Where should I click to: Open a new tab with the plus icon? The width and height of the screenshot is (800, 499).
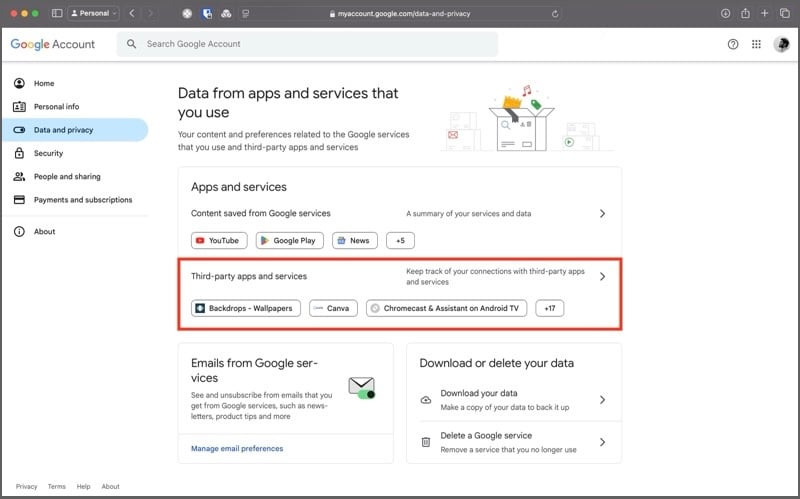[764, 13]
